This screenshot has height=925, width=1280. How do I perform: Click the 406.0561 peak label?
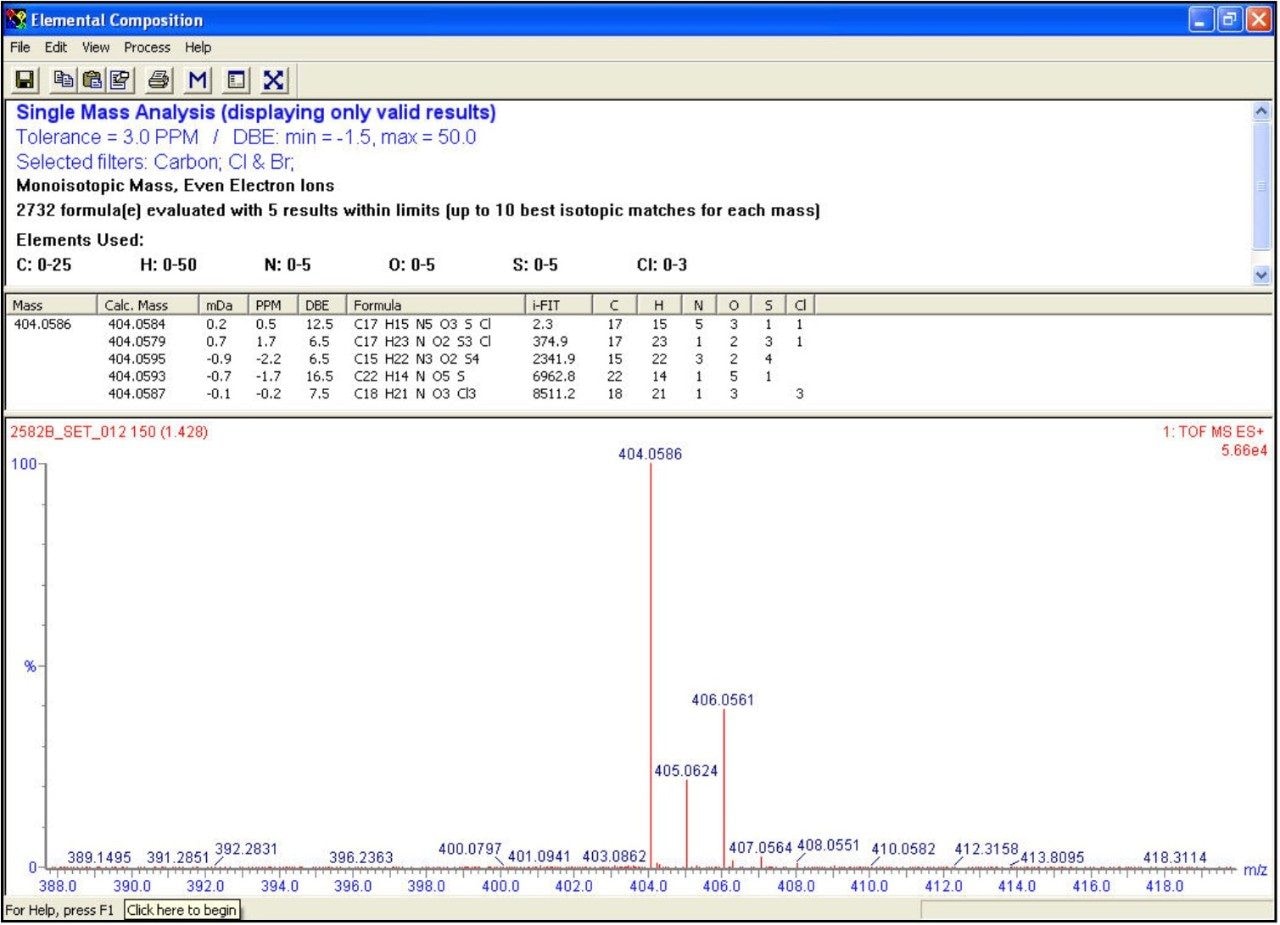[x=723, y=700]
